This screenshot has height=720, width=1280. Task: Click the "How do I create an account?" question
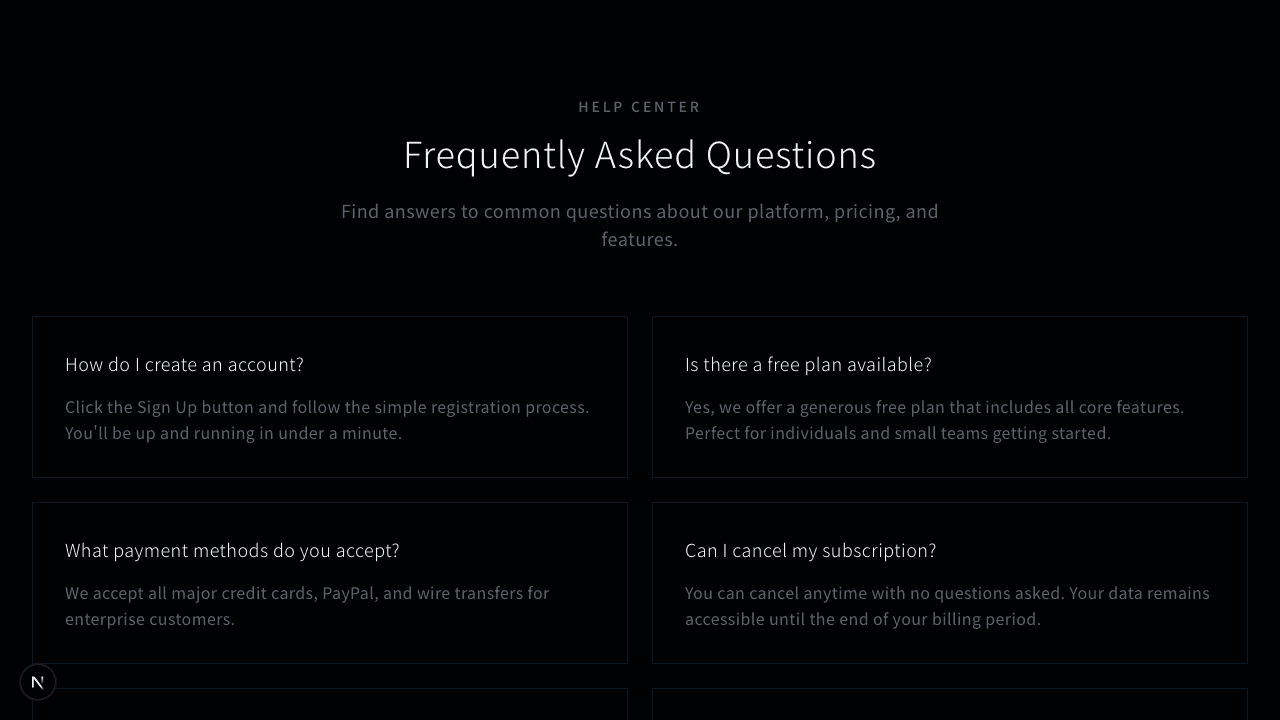[x=184, y=365]
